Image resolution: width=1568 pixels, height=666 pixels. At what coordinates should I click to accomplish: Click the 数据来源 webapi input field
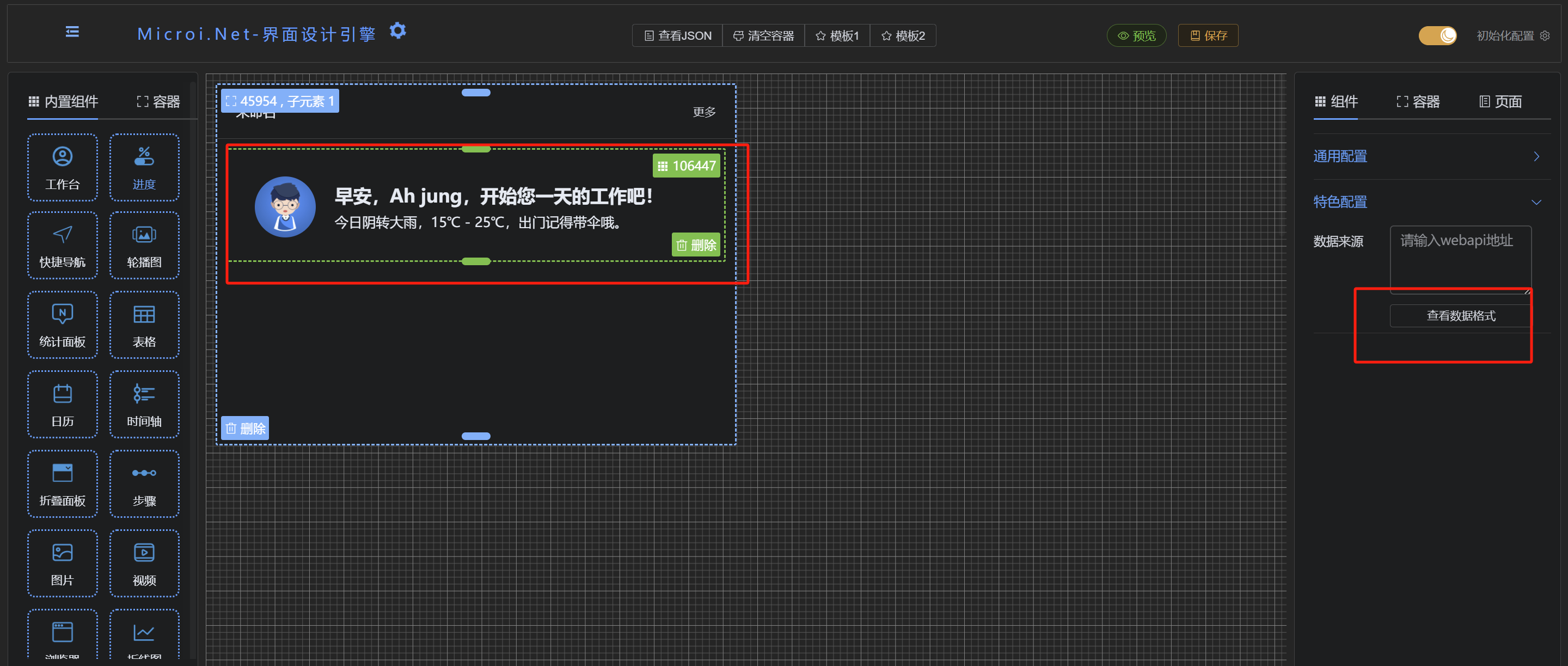click(1460, 259)
